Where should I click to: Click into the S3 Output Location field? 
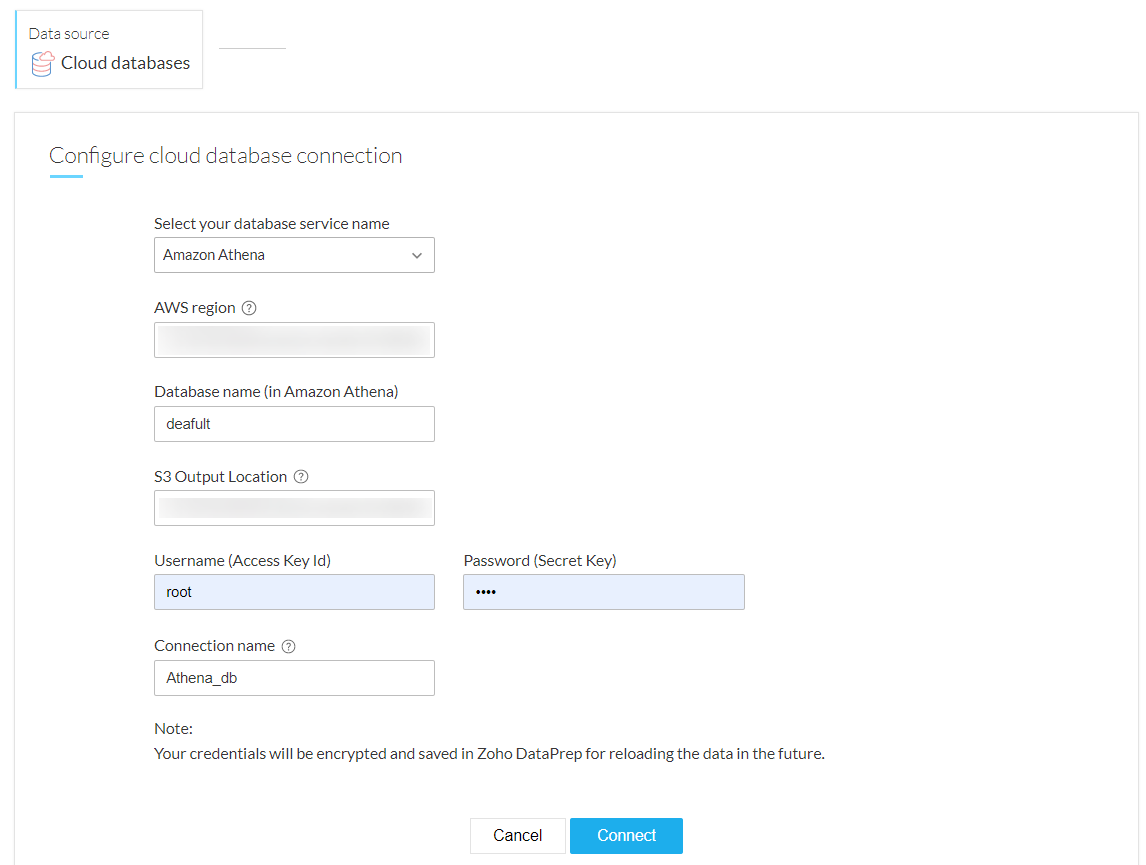click(294, 508)
